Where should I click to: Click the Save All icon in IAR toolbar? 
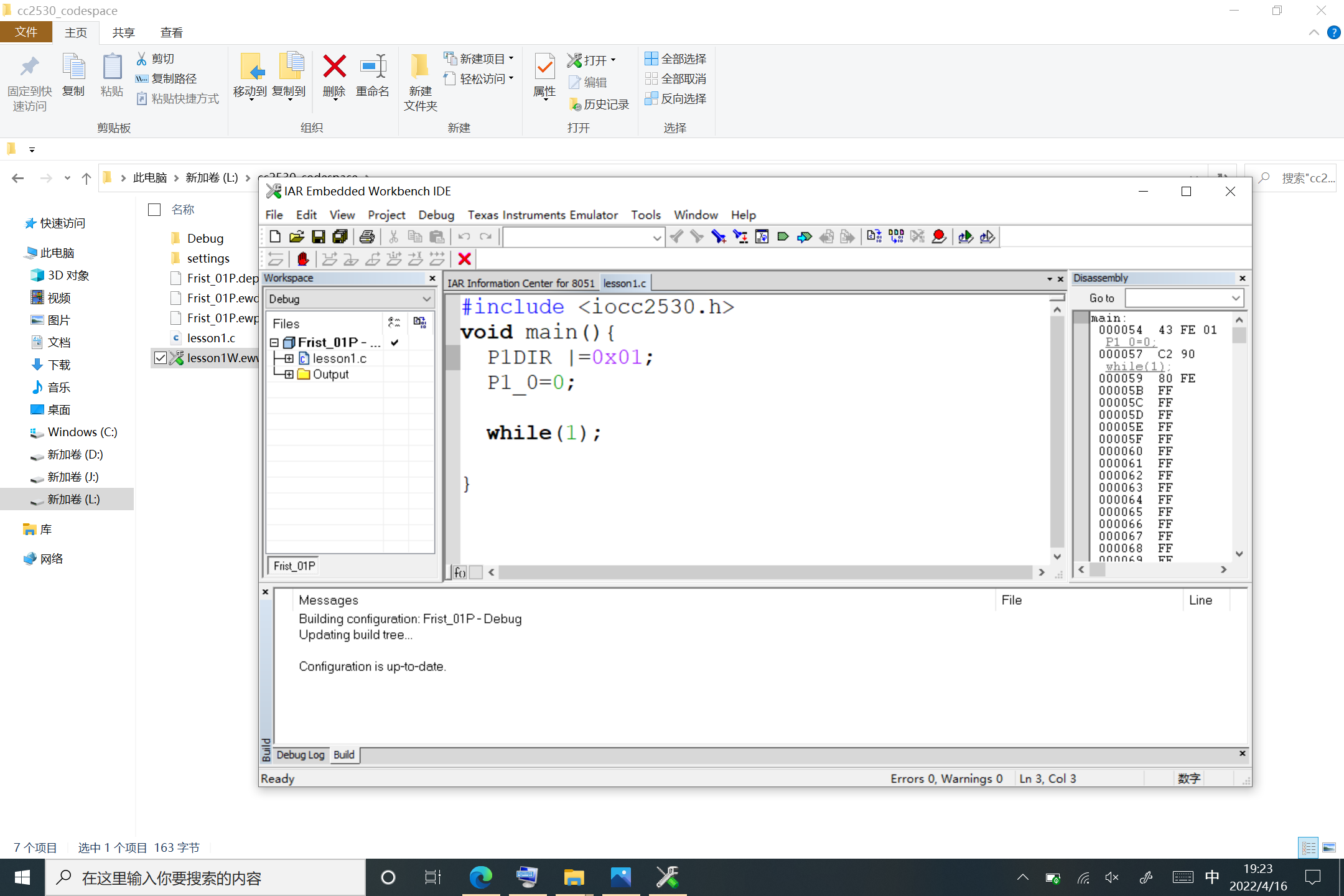(x=340, y=236)
